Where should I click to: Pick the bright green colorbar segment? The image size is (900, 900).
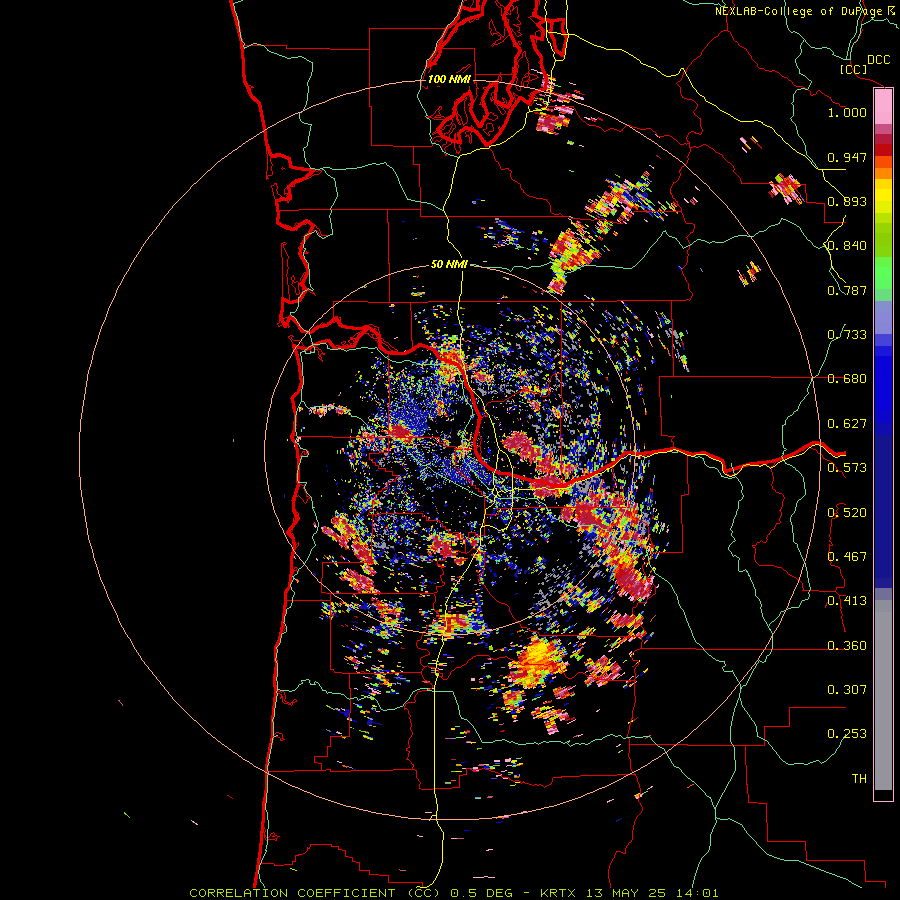click(883, 273)
